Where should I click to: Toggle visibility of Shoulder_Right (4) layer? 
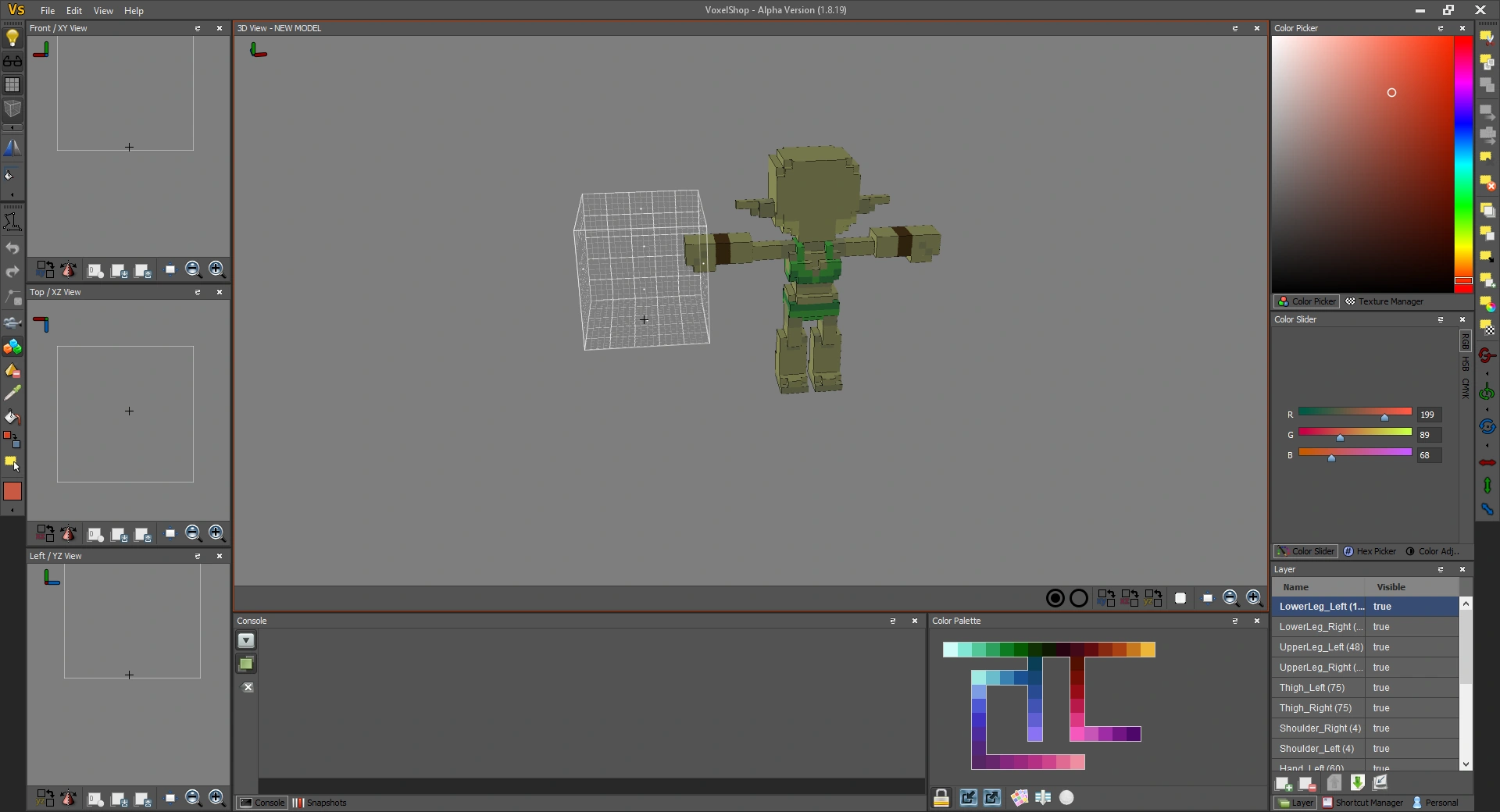point(1412,728)
